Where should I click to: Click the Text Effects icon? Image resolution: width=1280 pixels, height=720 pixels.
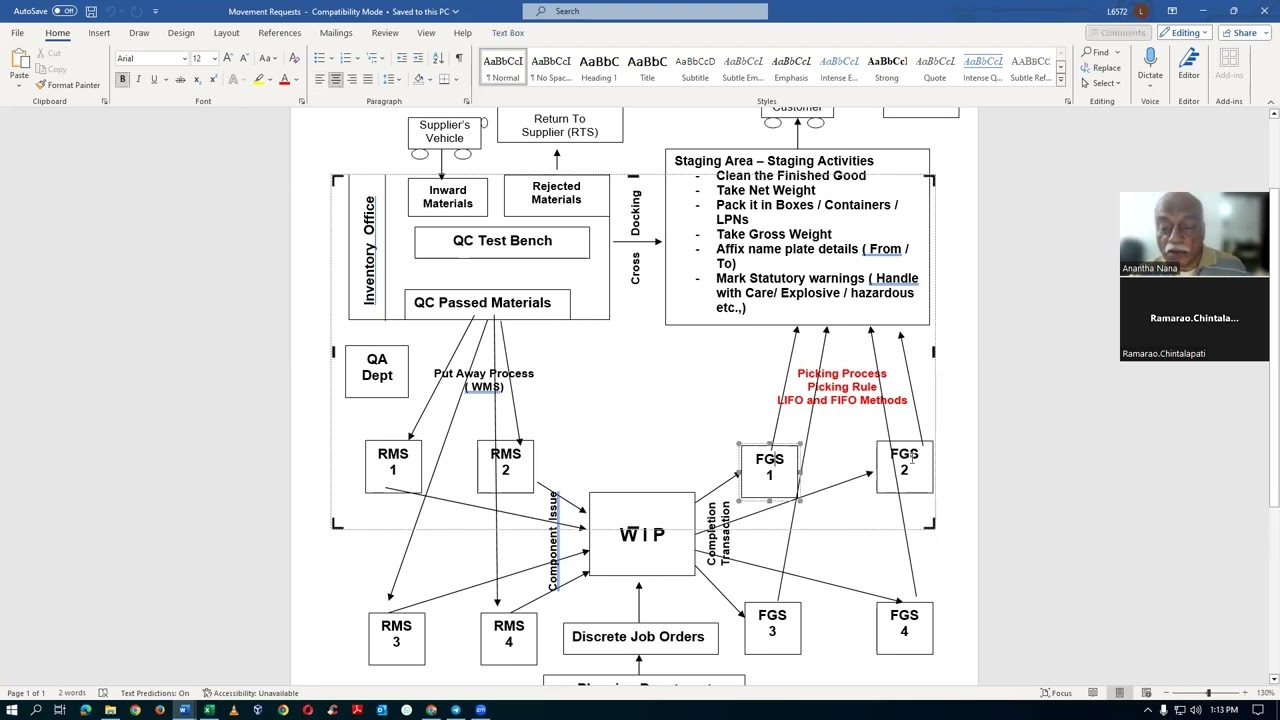point(234,79)
